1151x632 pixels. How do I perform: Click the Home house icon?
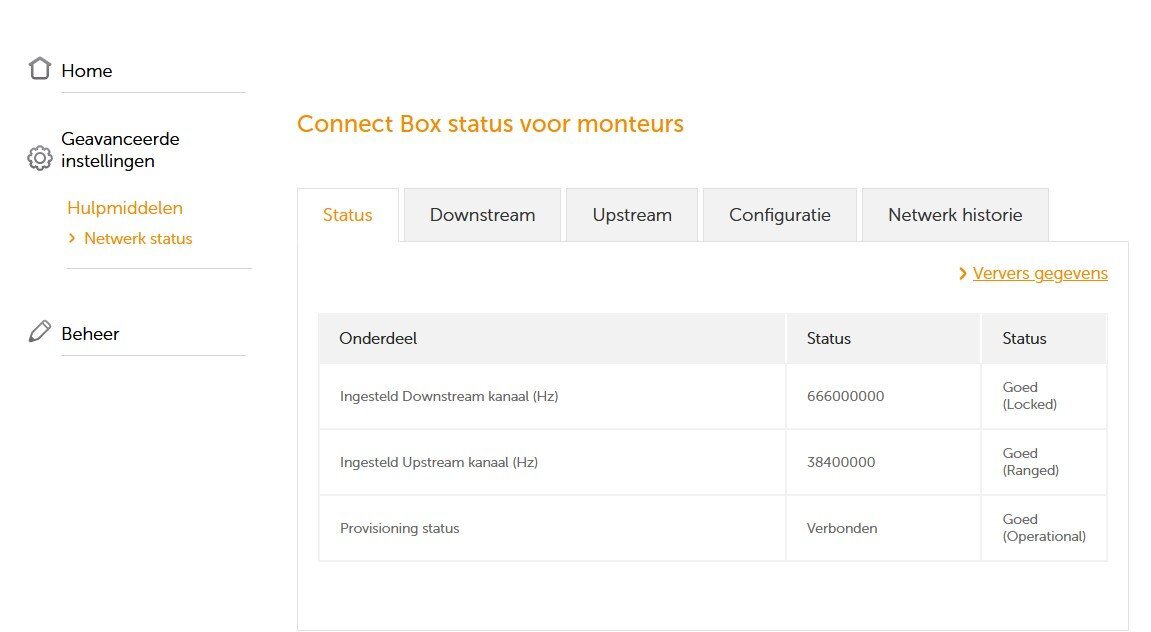[x=40, y=69]
